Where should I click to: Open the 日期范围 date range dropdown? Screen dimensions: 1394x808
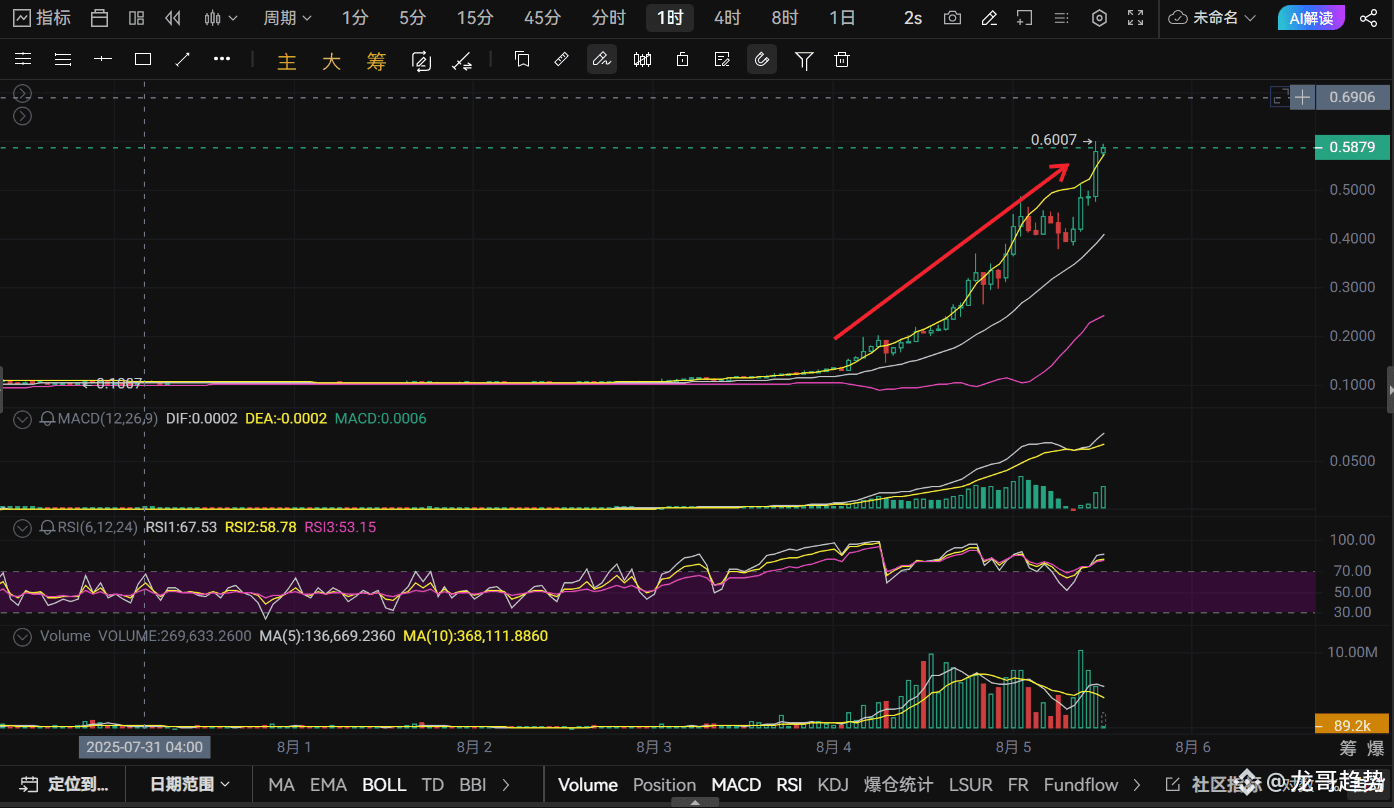[190, 785]
